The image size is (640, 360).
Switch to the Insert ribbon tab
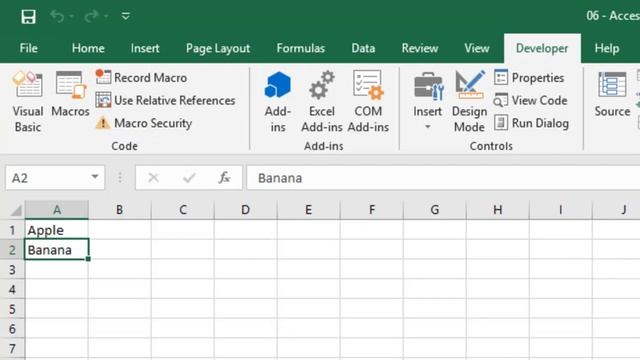pyautogui.click(x=145, y=48)
